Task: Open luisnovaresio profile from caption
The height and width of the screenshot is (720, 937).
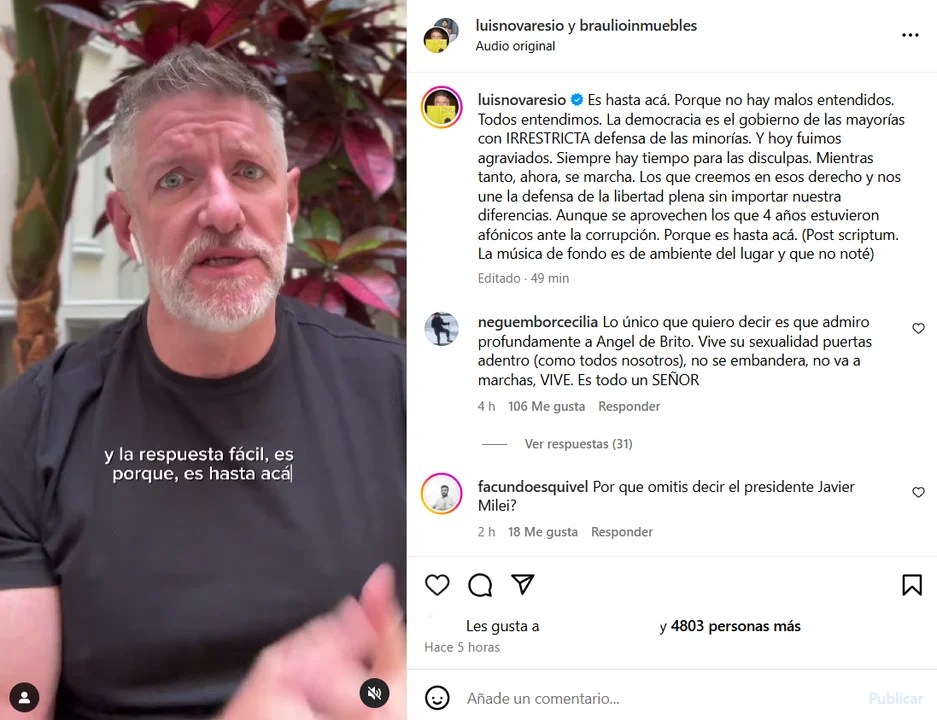Action: [x=522, y=100]
